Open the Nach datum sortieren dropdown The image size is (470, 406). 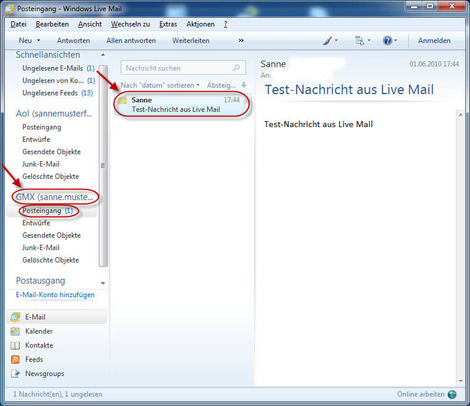click(160, 86)
